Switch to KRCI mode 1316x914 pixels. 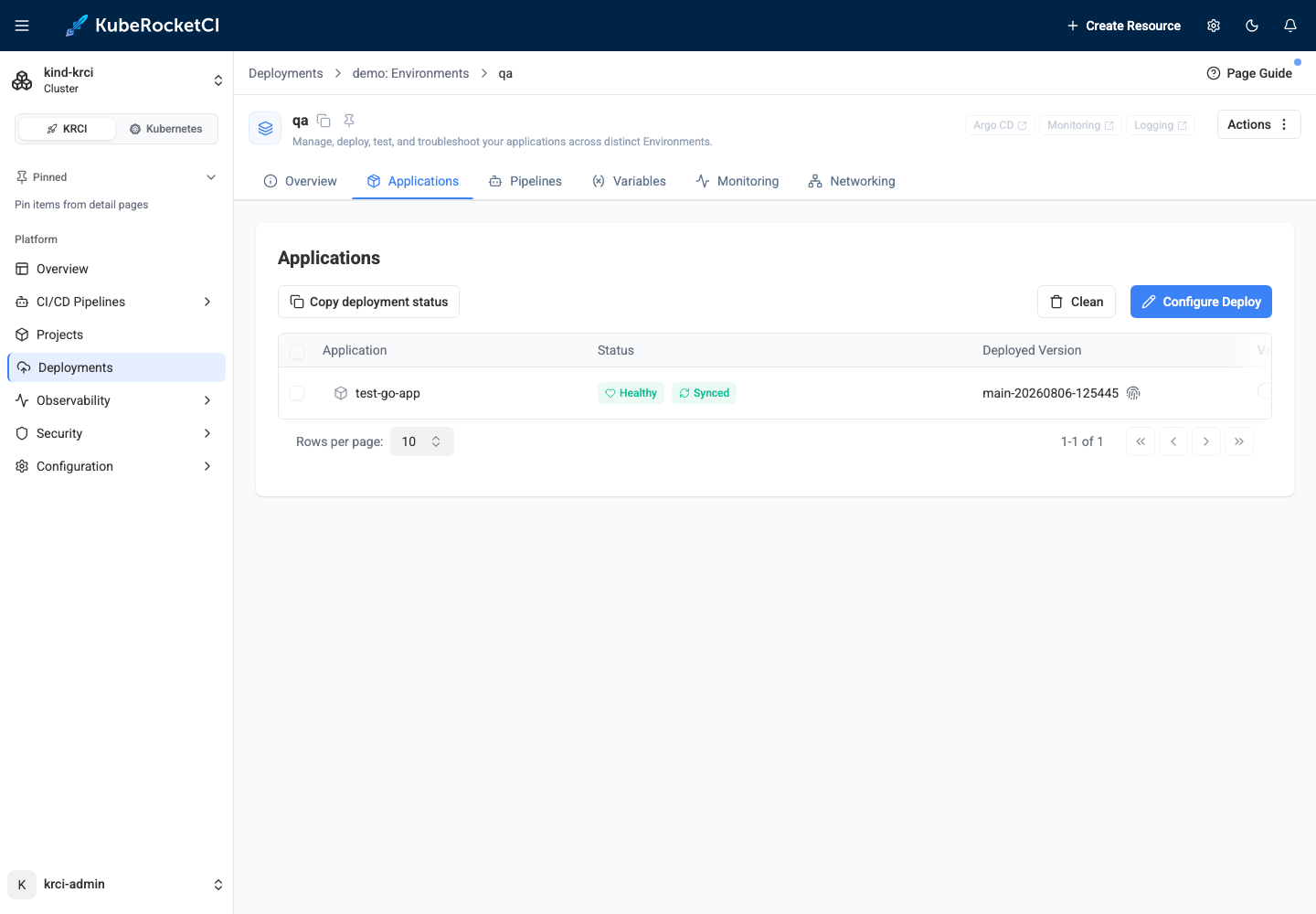(x=67, y=129)
